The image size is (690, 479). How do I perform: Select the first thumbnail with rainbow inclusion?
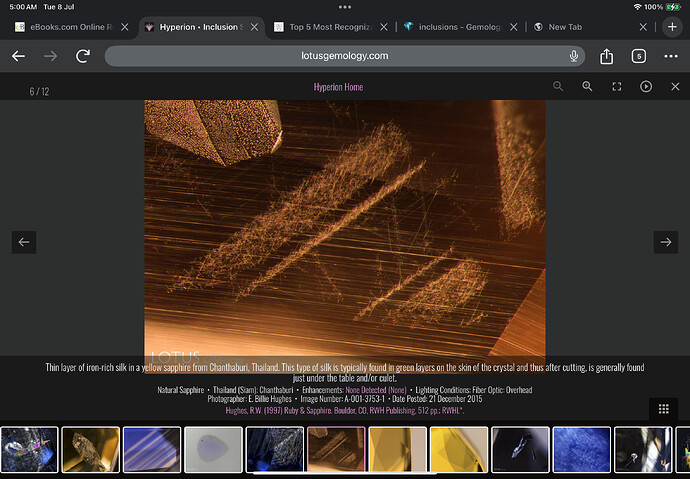(29, 450)
